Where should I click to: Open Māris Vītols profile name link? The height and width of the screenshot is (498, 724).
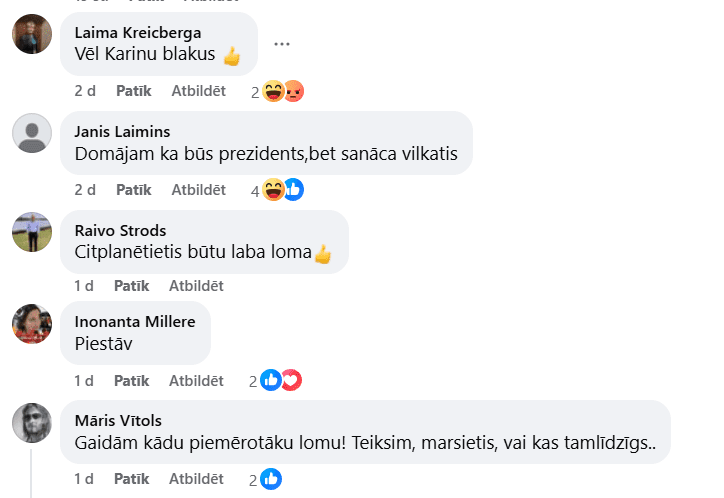tap(118, 420)
